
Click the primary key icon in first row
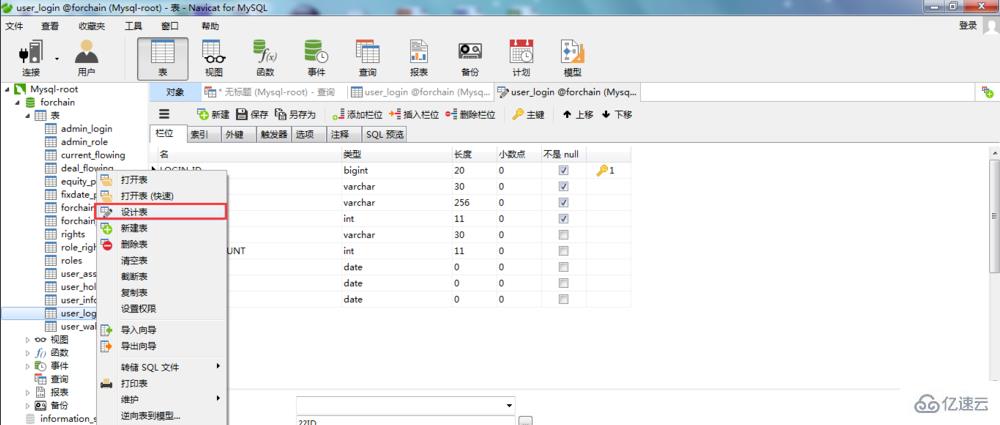click(601, 170)
